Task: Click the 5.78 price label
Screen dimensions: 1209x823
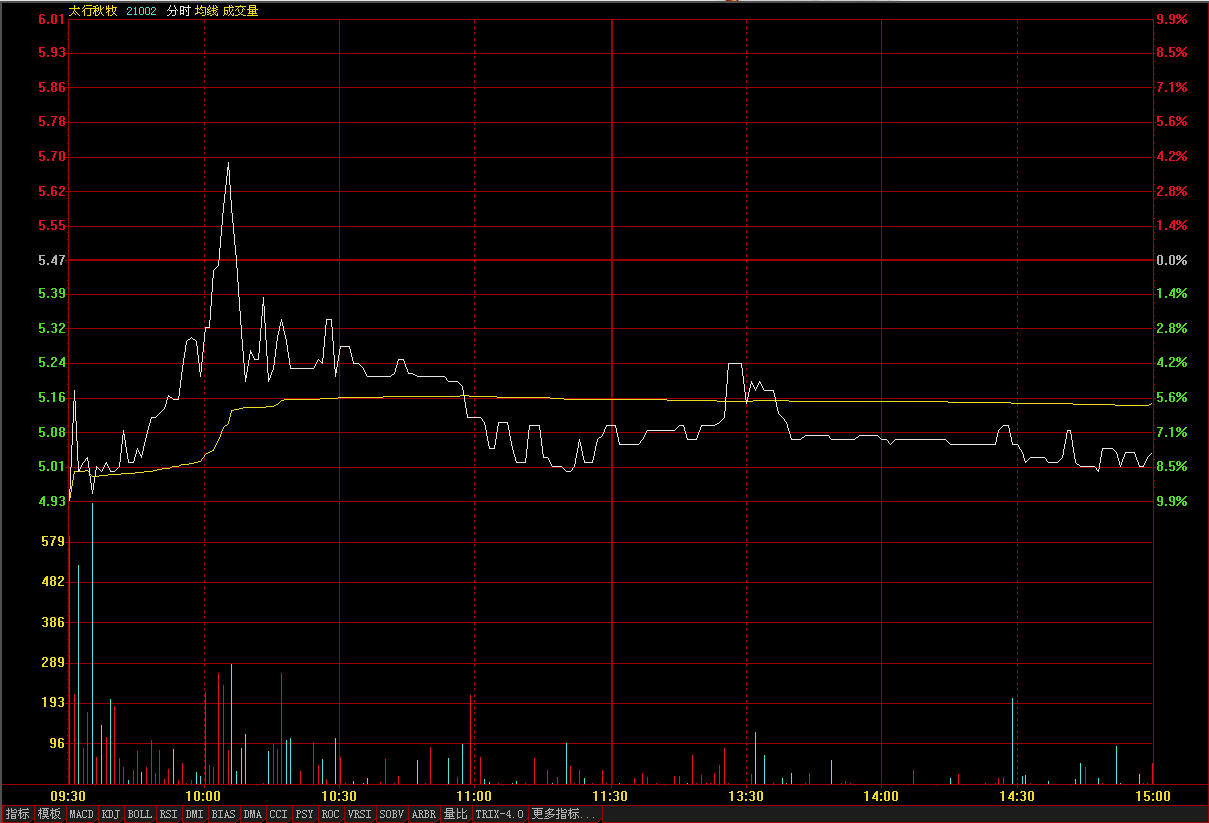Action: 52,121
